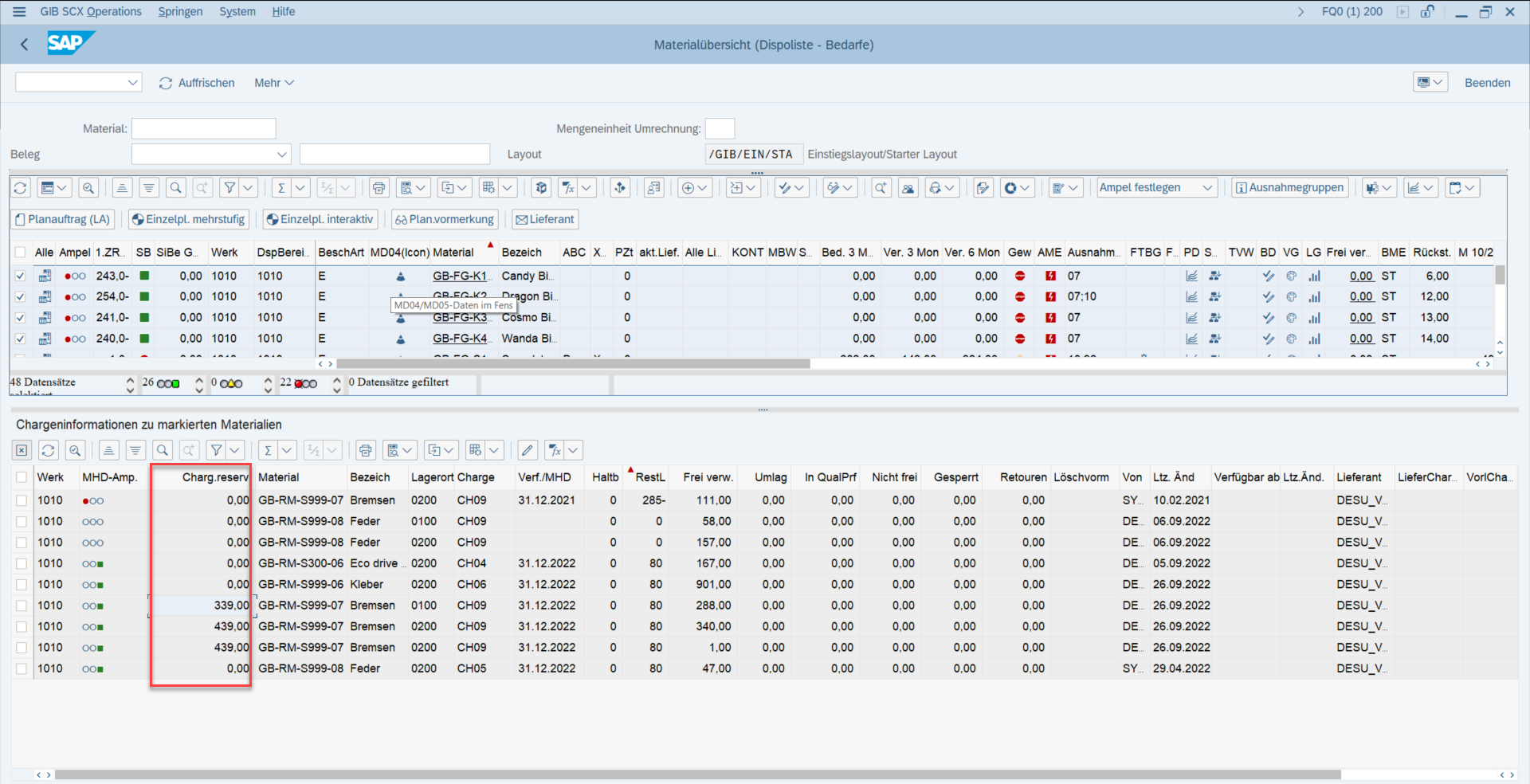Screen dimensions: 1530x784
Task: Click the SAP back arrow icon
Action: point(24,45)
